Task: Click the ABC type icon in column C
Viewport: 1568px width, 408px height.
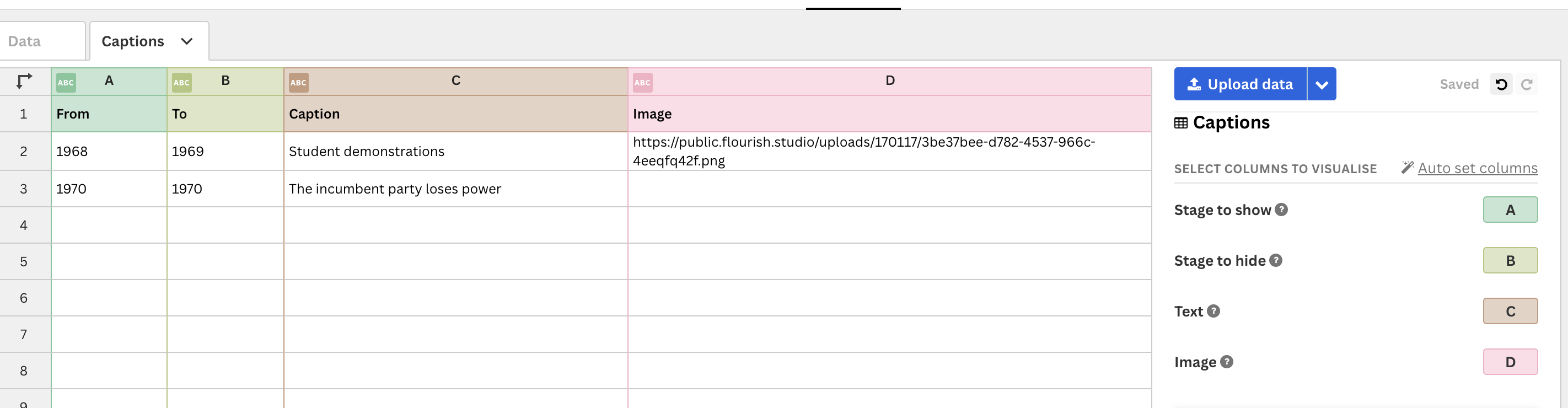Action: click(x=298, y=82)
